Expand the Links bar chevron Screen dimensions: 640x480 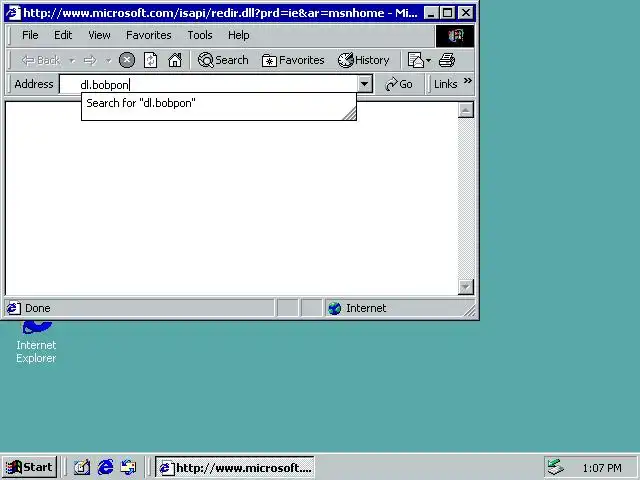468,80
